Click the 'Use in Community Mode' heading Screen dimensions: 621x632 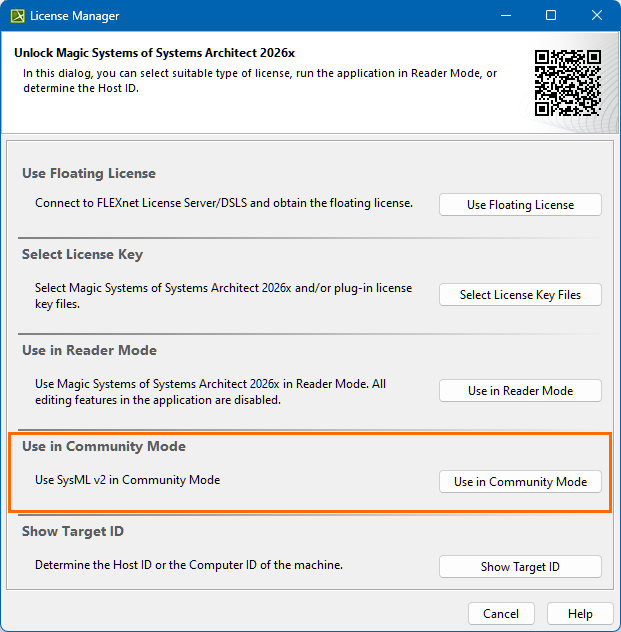point(104,446)
